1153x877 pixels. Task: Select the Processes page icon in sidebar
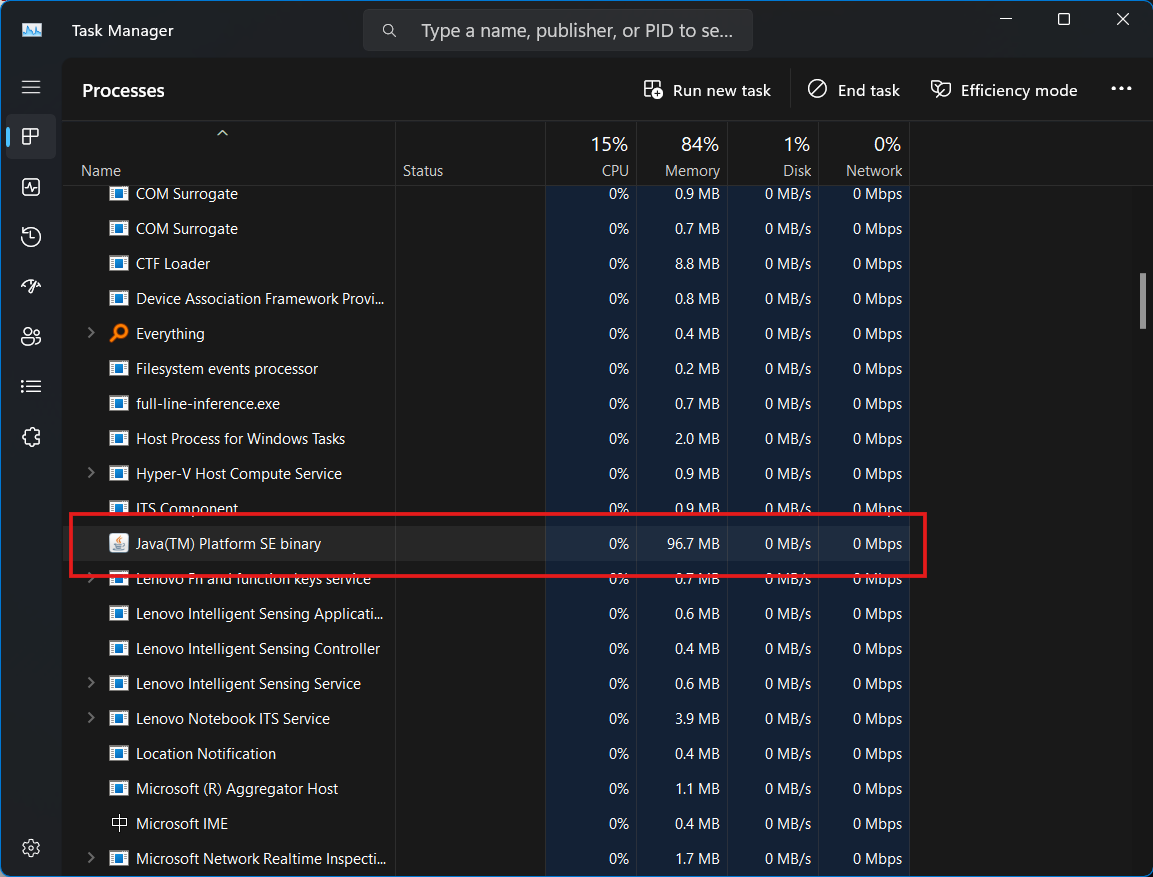[31, 137]
